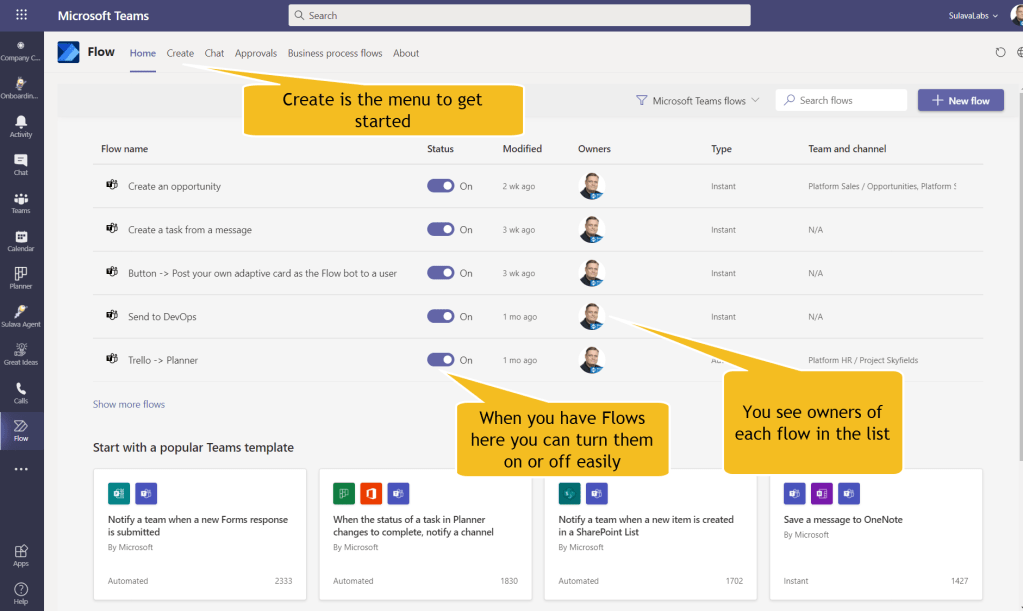The height and width of the screenshot is (611, 1023).
Task: Expand the Microsoft Teams flows filter dropdown
Action: [698, 101]
